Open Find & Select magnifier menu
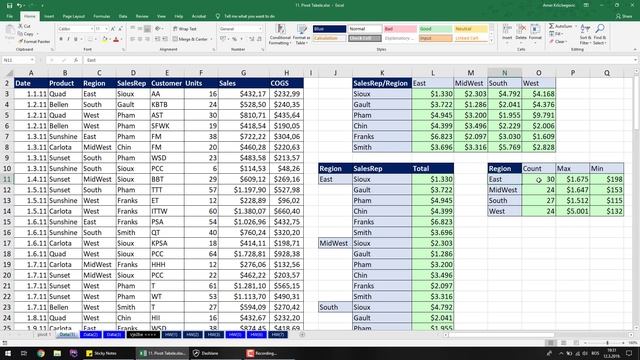The width and height of the screenshot is (640, 360). pyautogui.click(x=600, y=34)
